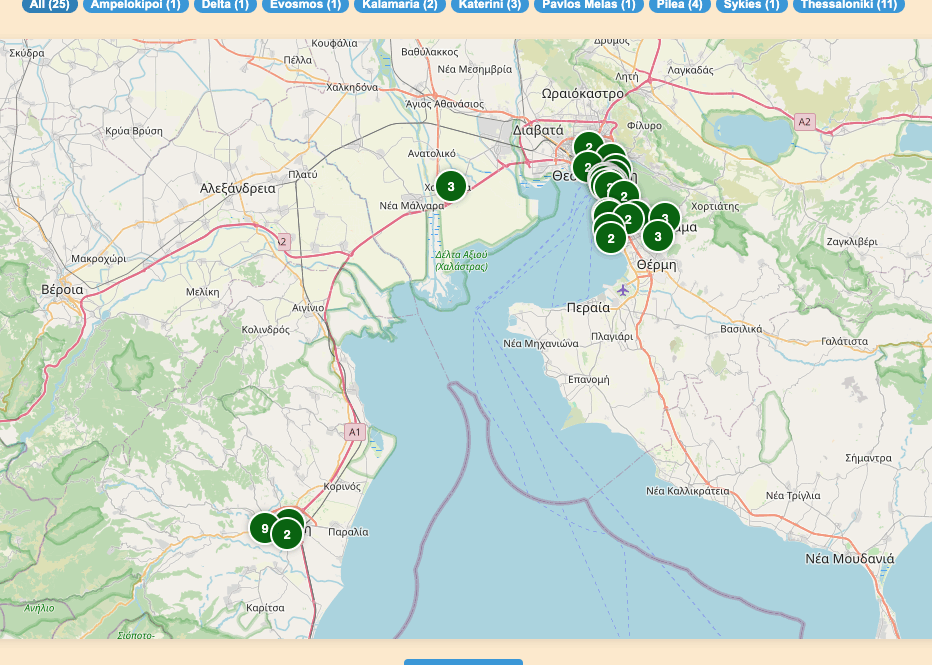Open the 9-item cluster marker near Katerini

coord(265,528)
